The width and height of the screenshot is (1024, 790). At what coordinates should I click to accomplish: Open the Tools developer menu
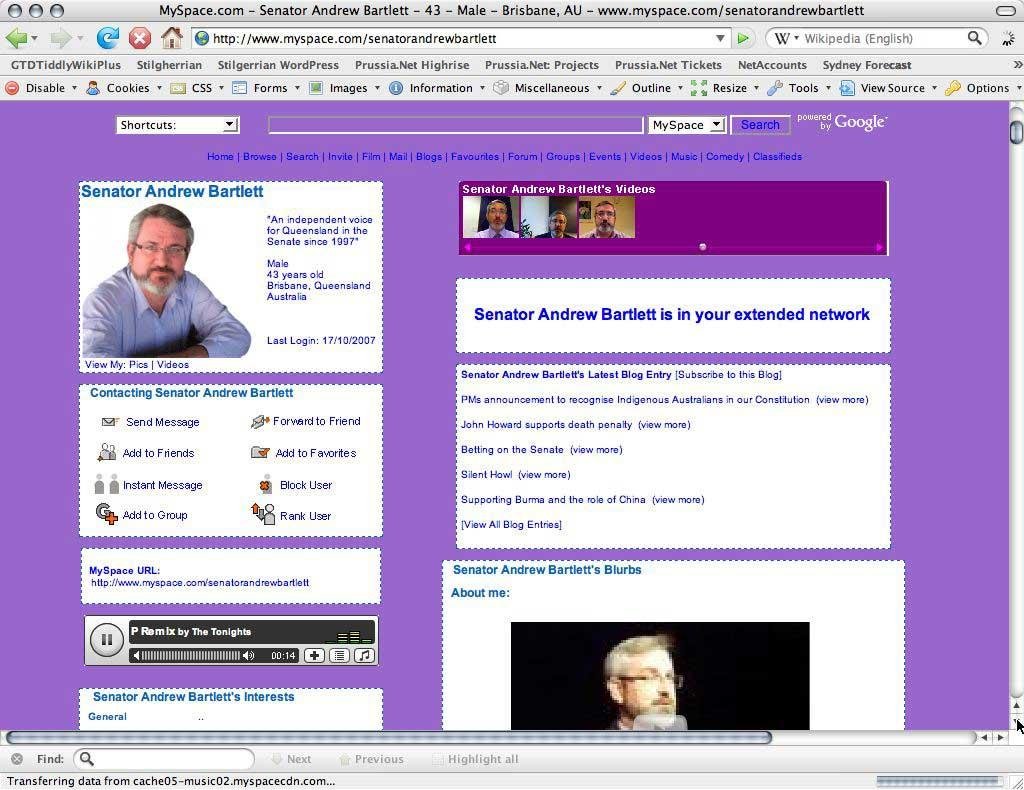pos(799,88)
